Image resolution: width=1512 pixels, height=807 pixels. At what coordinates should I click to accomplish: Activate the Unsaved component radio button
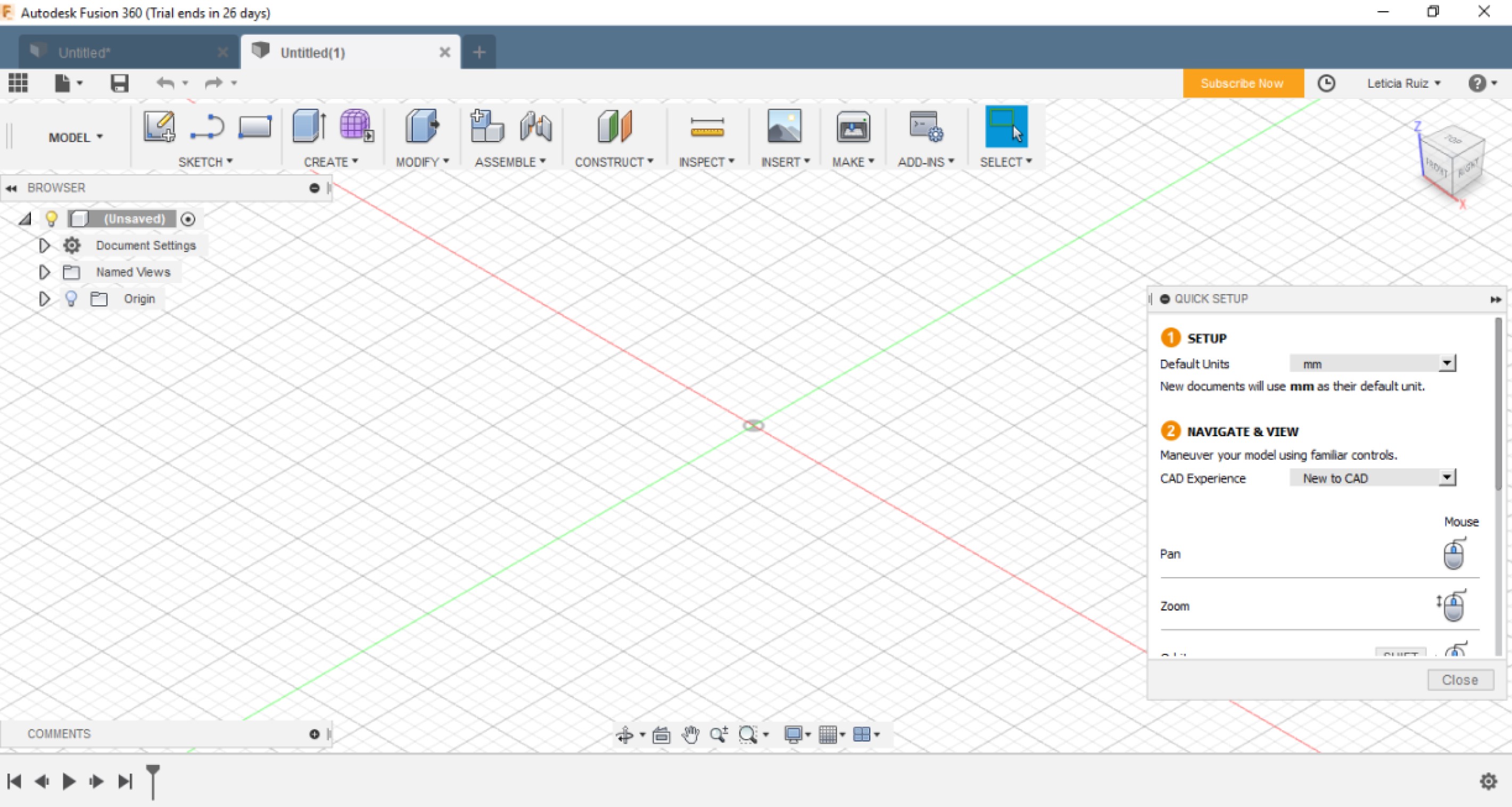pos(188,219)
